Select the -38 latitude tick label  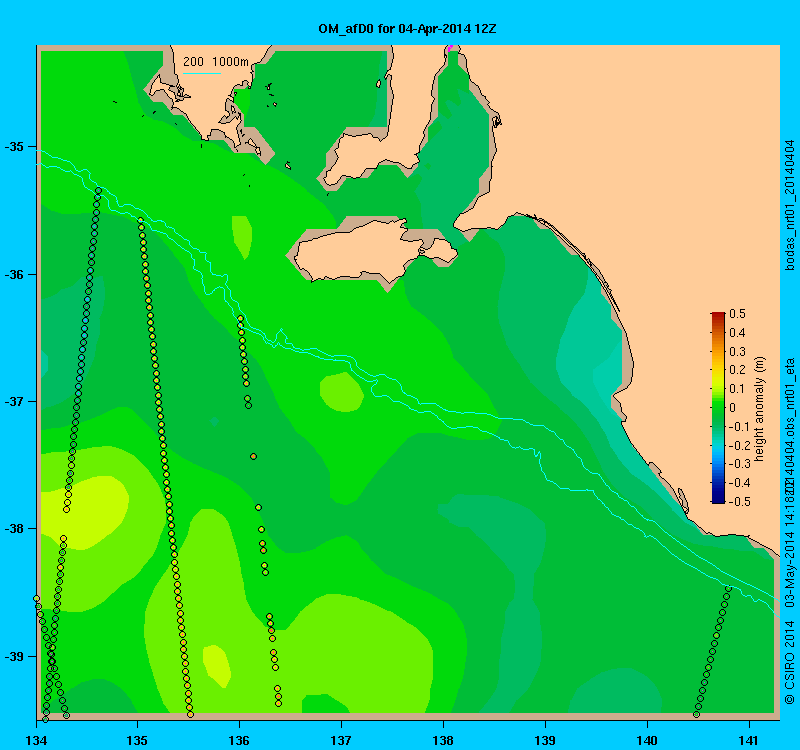14,529
